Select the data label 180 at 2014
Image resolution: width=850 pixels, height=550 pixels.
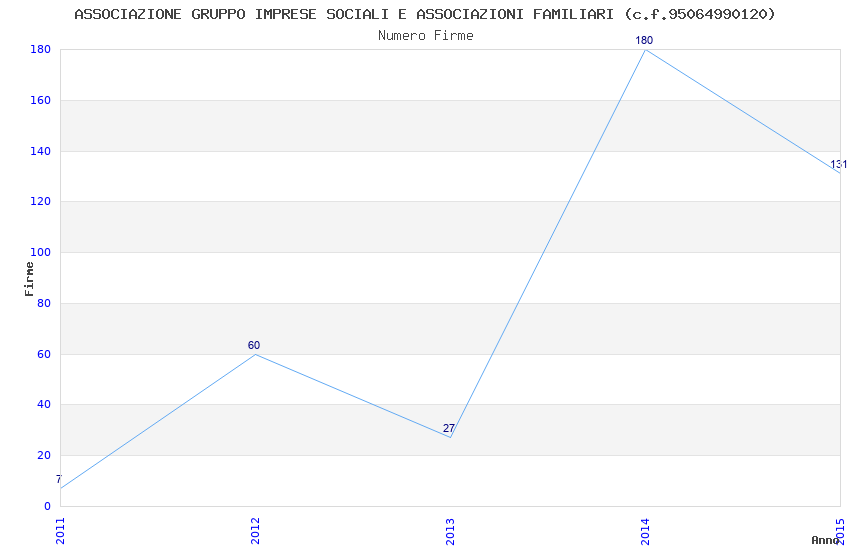[x=644, y=40]
